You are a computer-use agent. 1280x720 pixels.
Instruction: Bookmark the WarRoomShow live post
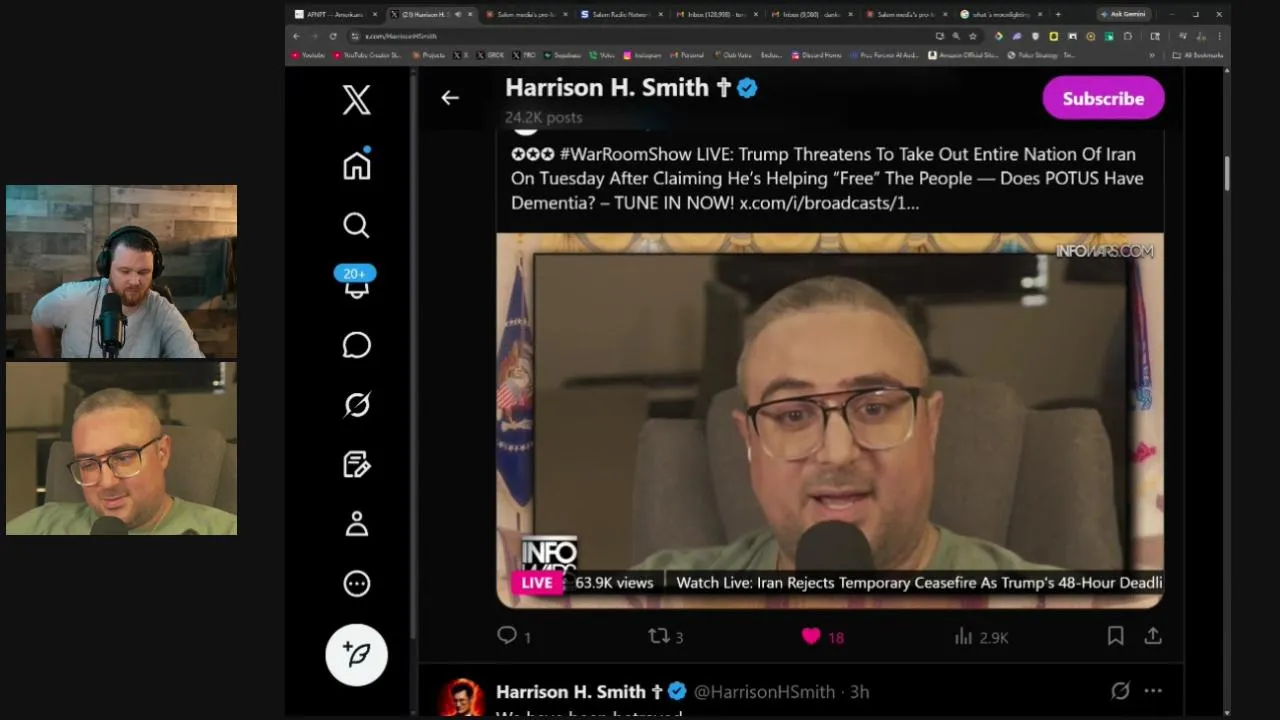point(1115,636)
